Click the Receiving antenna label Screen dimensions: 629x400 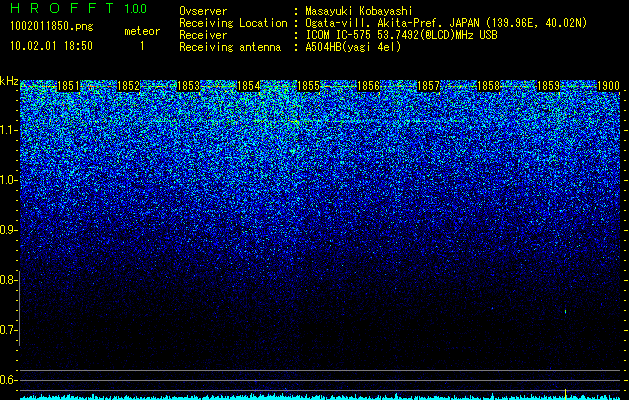point(230,47)
